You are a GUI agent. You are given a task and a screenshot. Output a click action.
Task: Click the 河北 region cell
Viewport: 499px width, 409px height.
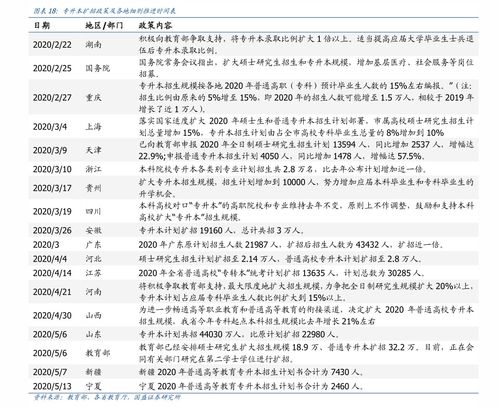(94, 259)
